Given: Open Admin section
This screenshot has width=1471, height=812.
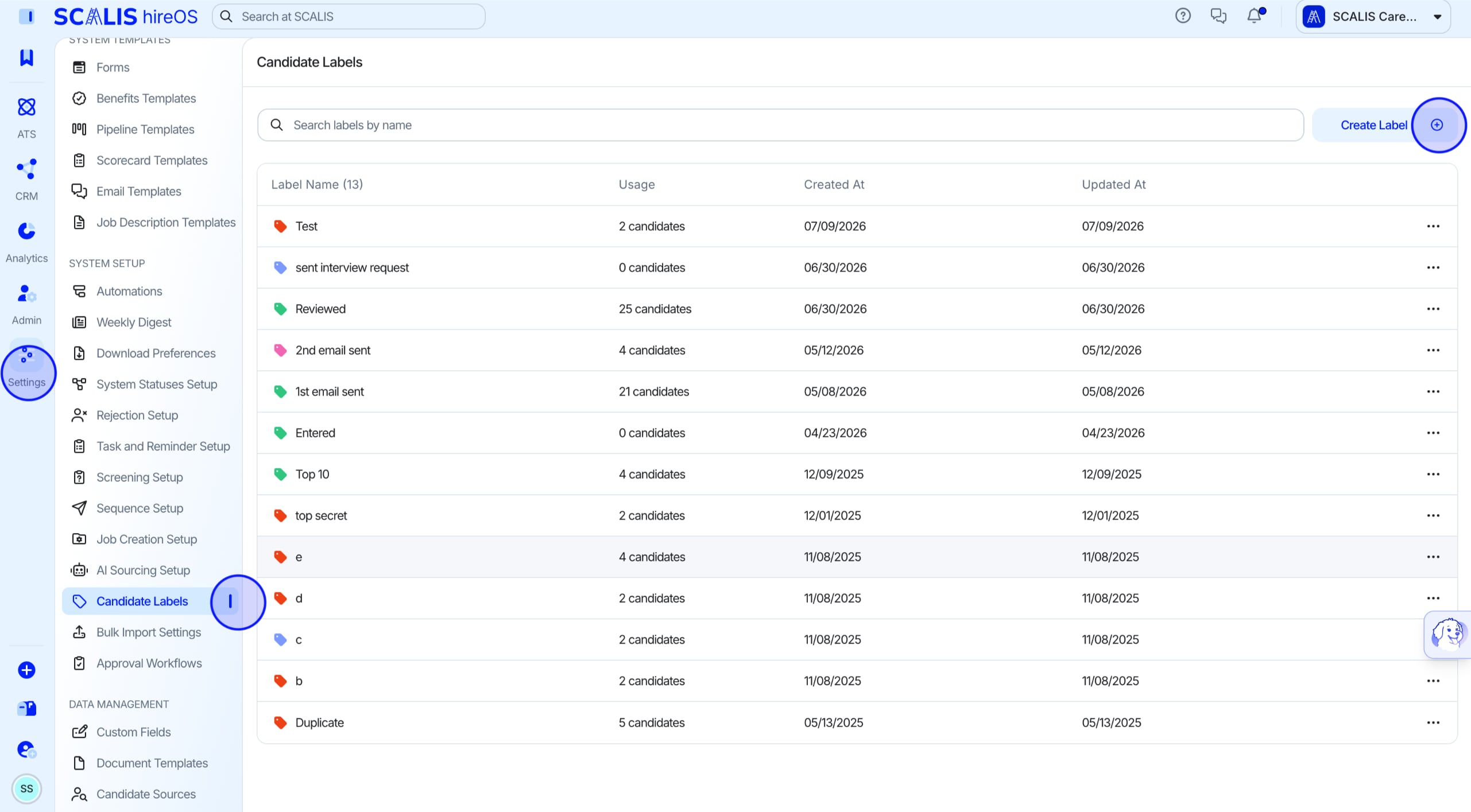Looking at the screenshot, I should click(x=26, y=304).
